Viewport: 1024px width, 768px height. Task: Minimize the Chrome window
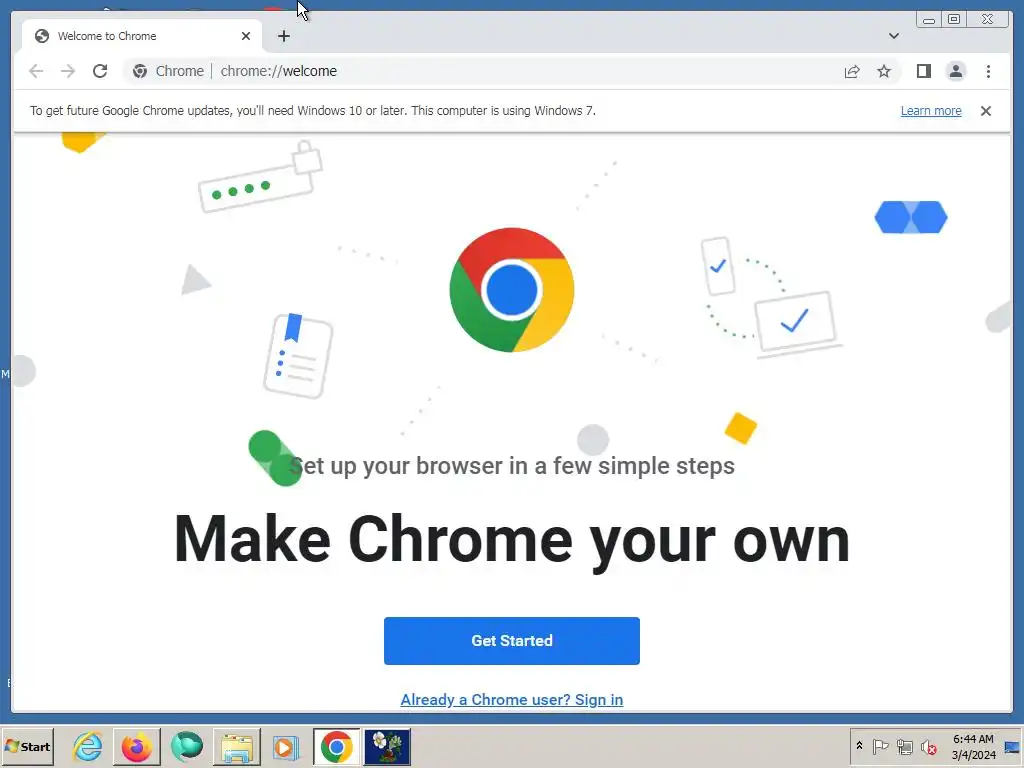point(929,20)
